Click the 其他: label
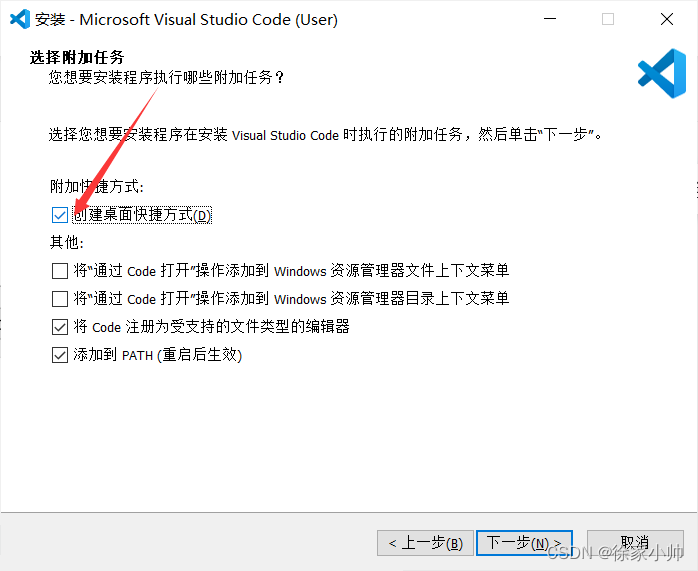The width and height of the screenshot is (698, 571). click(67, 243)
